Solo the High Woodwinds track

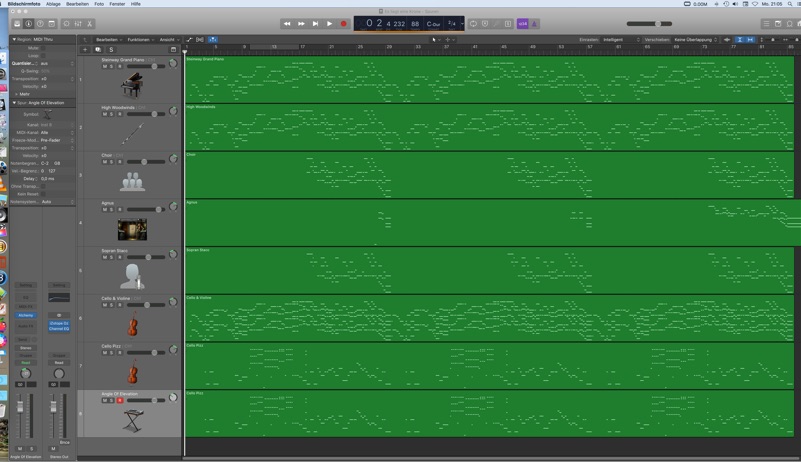[112, 114]
